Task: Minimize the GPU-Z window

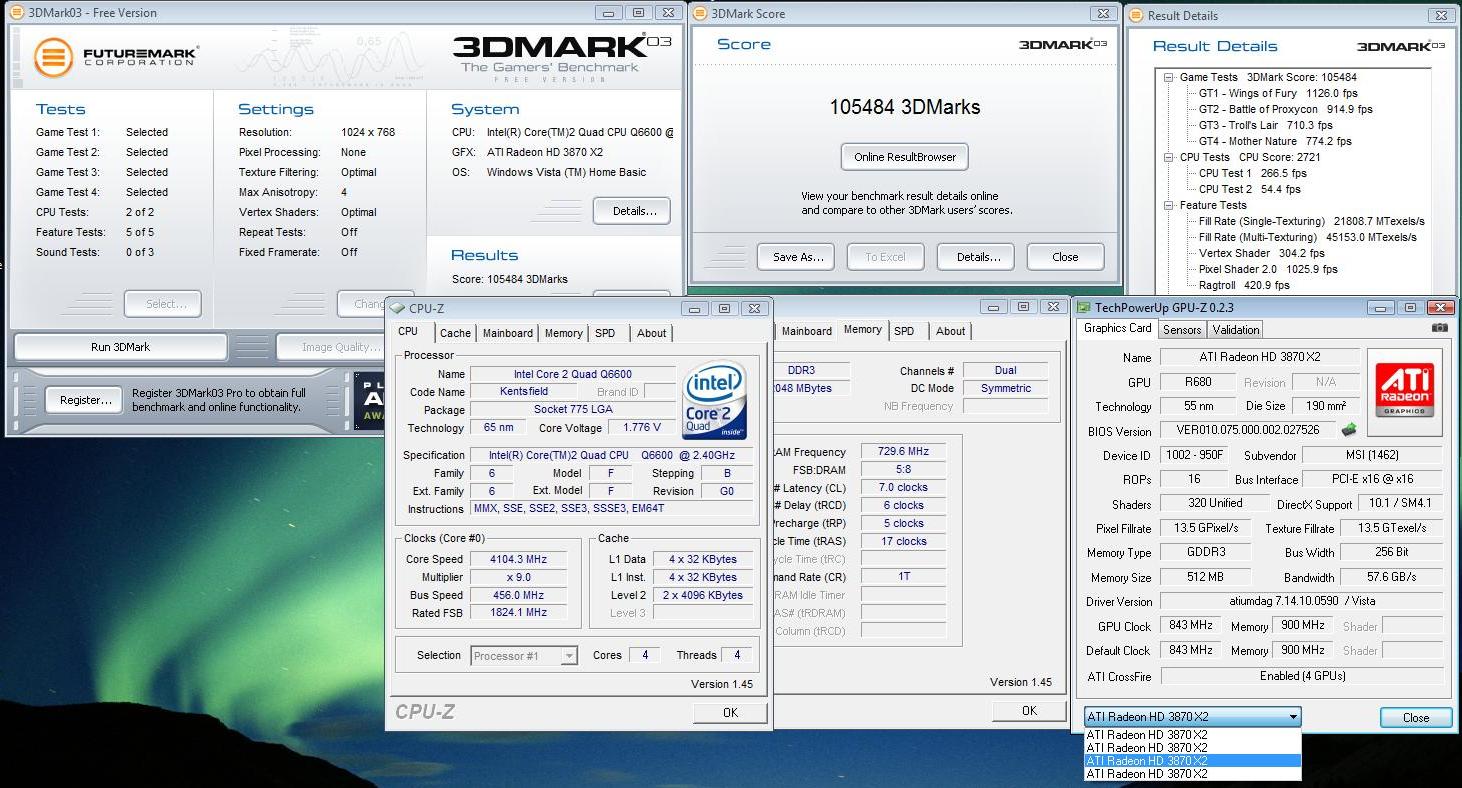Action: point(1380,308)
